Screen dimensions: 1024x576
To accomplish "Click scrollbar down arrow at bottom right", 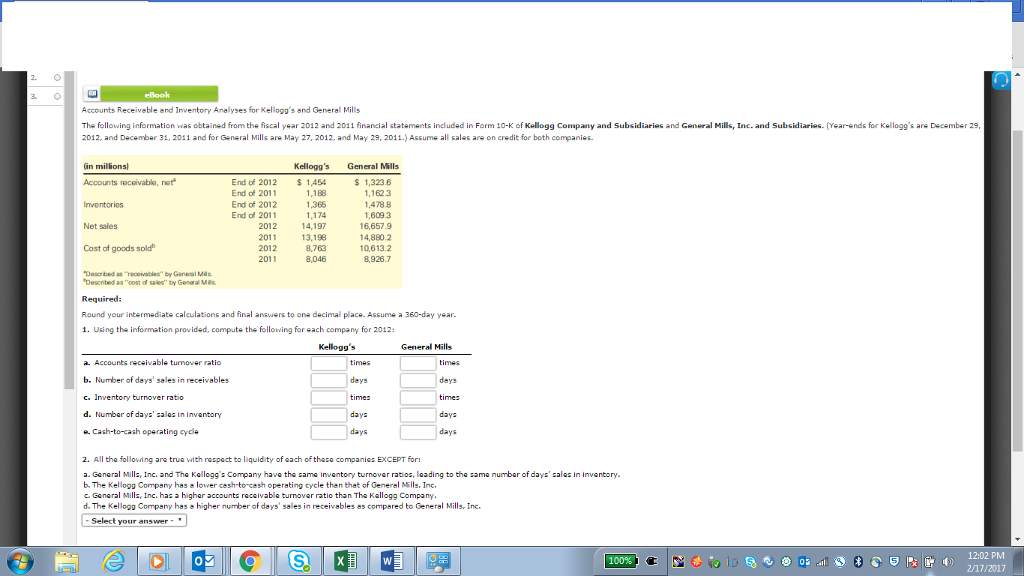I will pyautogui.click(x=1017, y=540).
